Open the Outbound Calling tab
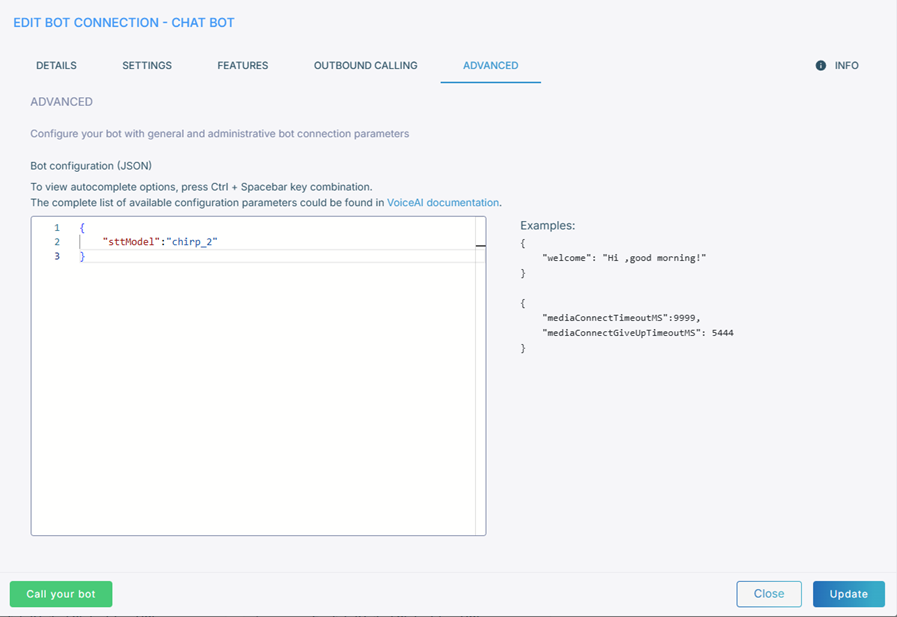The width and height of the screenshot is (897, 617). click(x=365, y=66)
